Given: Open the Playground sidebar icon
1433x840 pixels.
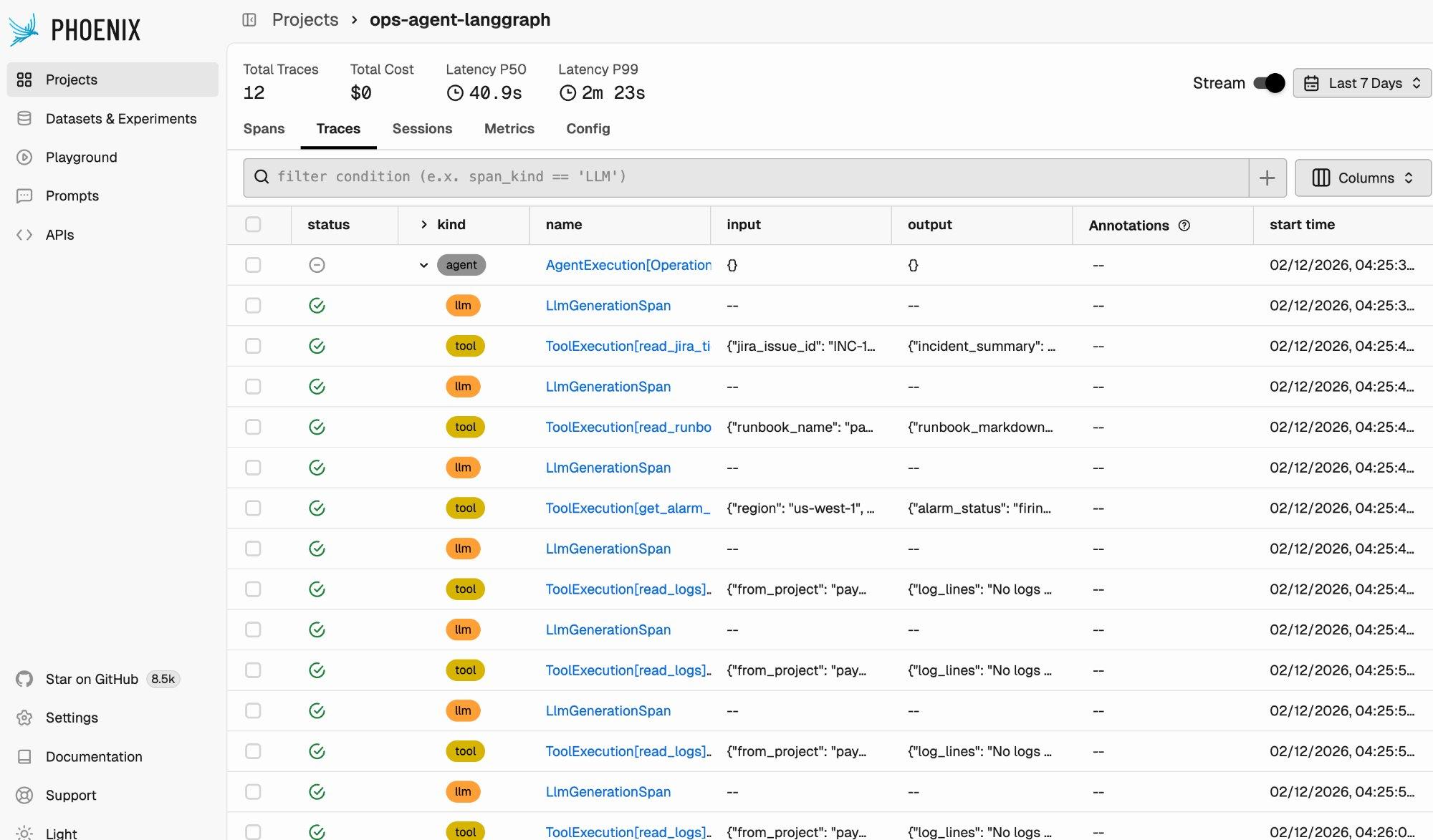Looking at the screenshot, I should point(24,158).
